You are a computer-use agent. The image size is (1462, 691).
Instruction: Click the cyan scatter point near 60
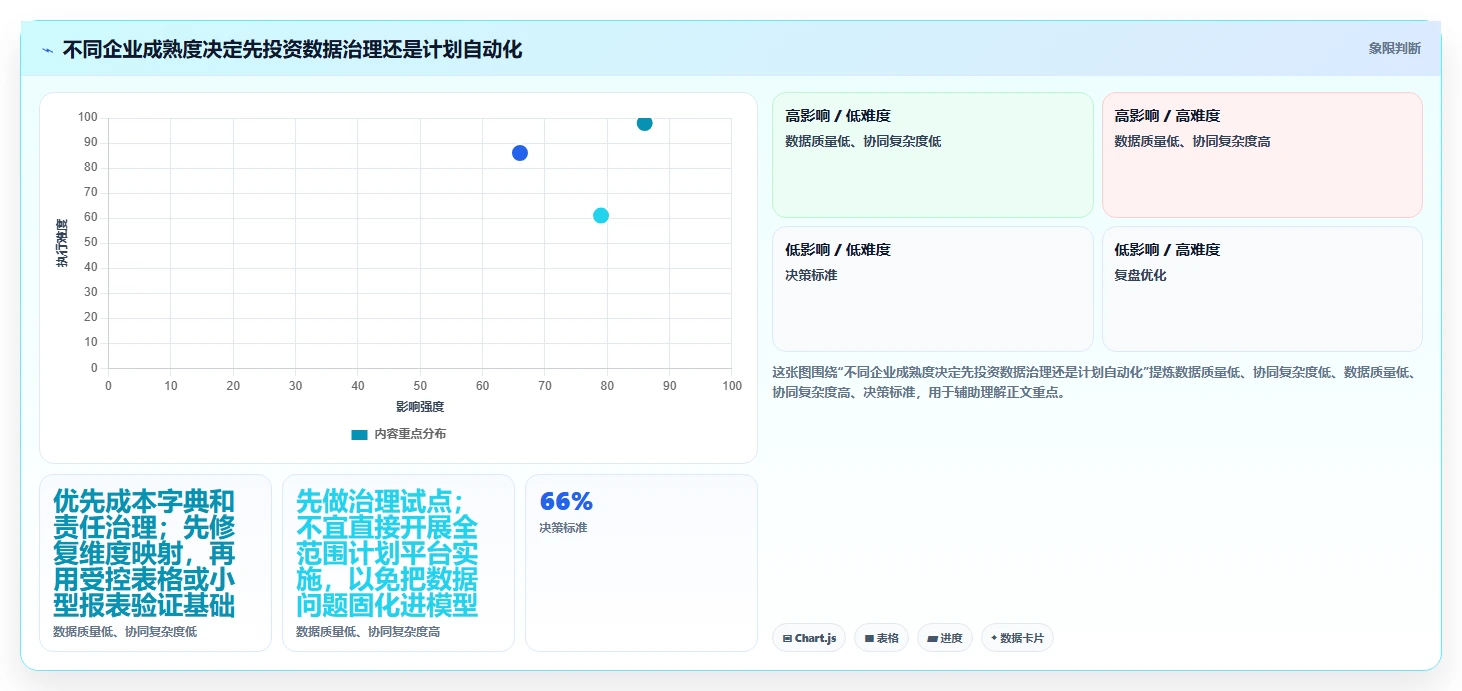601,215
